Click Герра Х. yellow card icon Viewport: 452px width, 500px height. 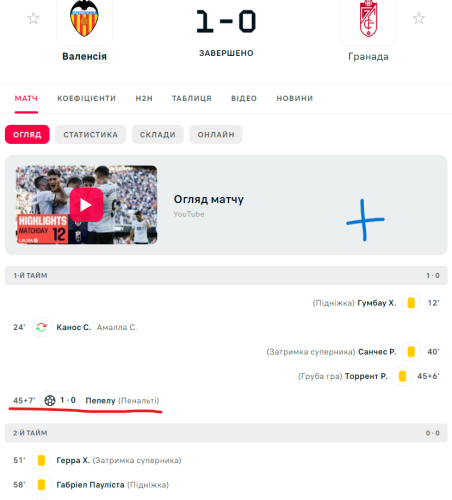point(41,460)
